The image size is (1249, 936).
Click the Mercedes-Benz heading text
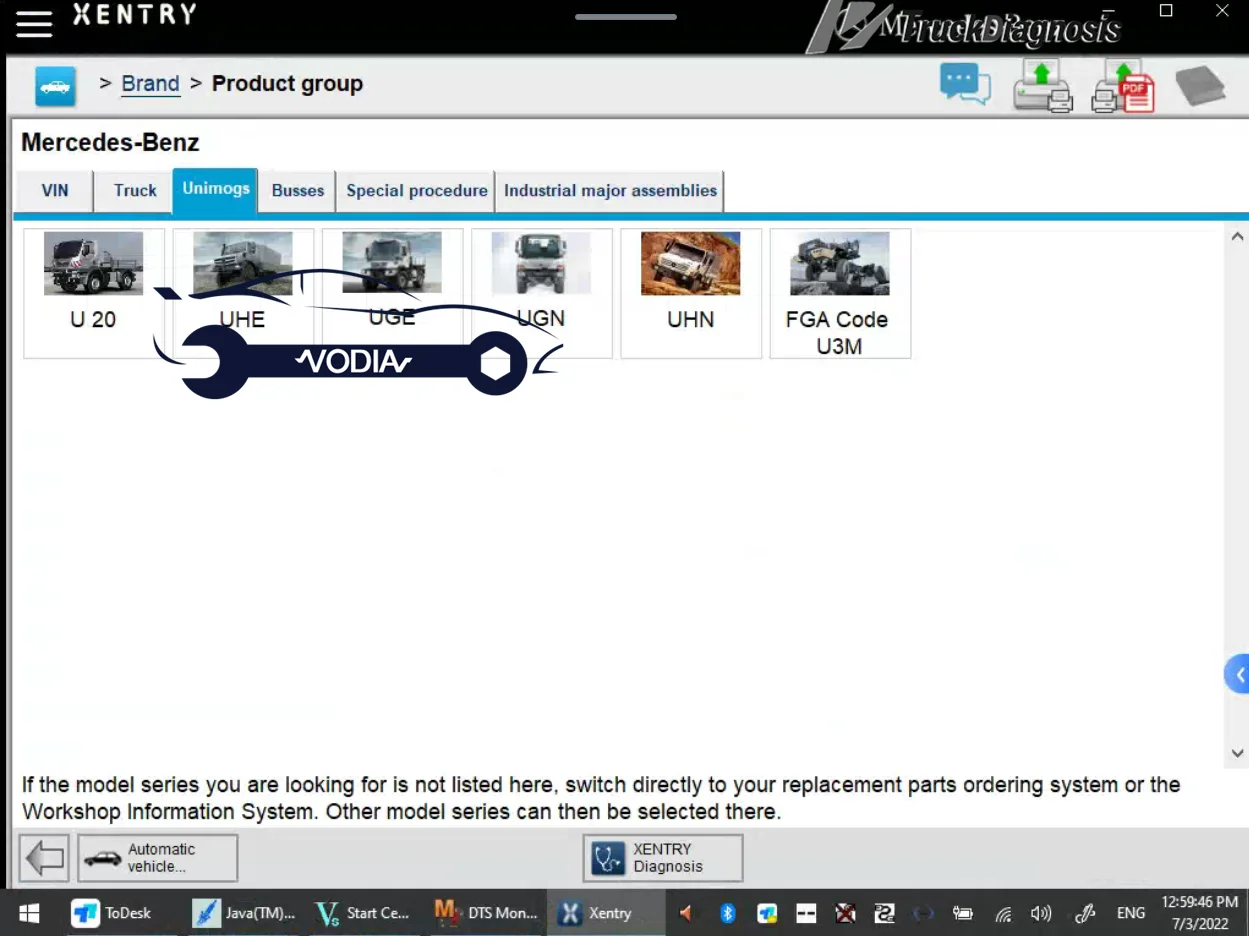(x=110, y=142)
